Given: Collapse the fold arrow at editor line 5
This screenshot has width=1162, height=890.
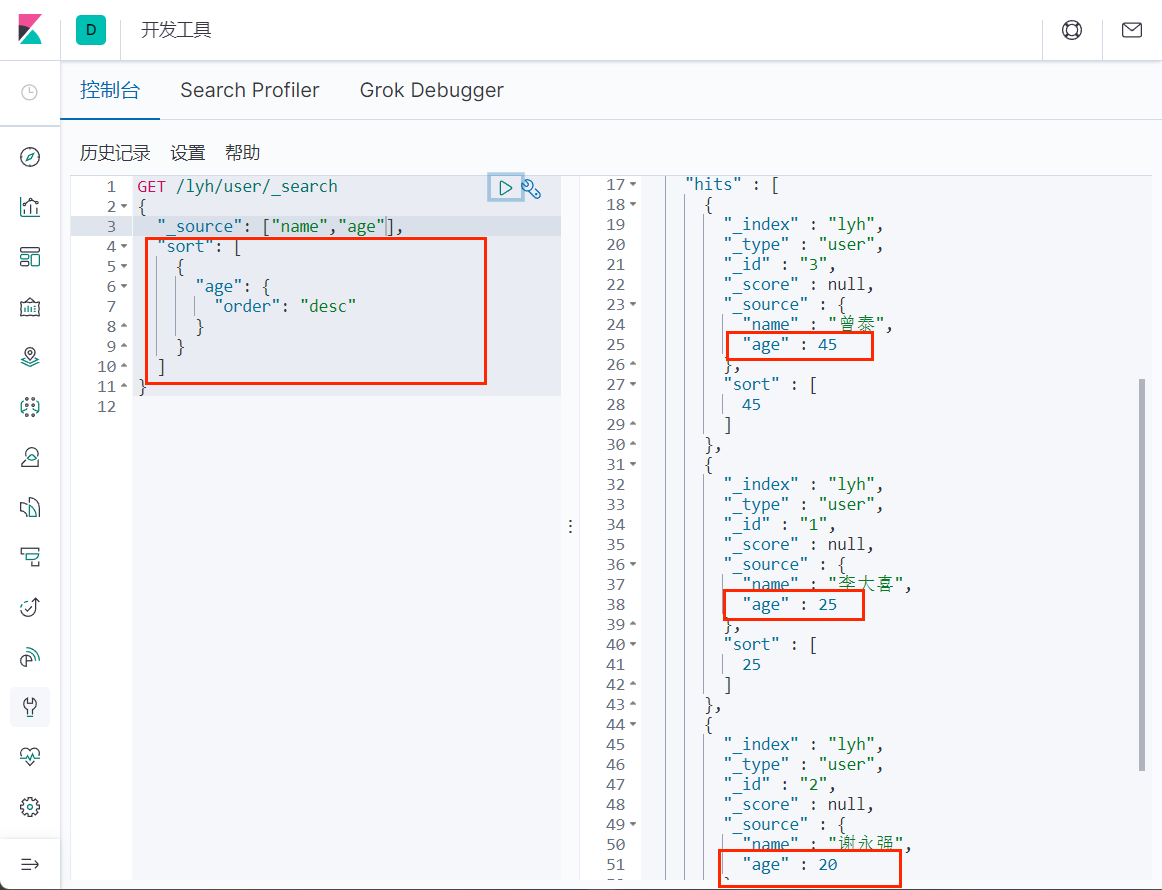Looking at the screenshot, I should click(x=124, y=266).
